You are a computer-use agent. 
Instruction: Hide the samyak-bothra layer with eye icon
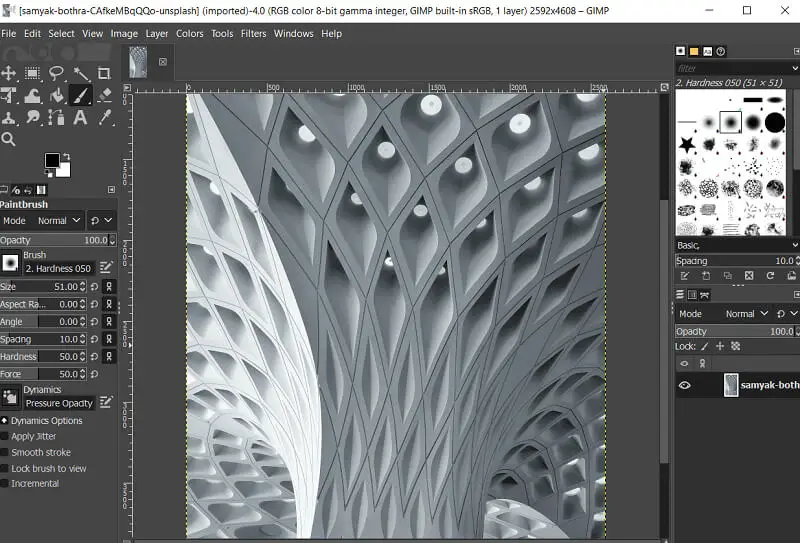pos(685,385)
